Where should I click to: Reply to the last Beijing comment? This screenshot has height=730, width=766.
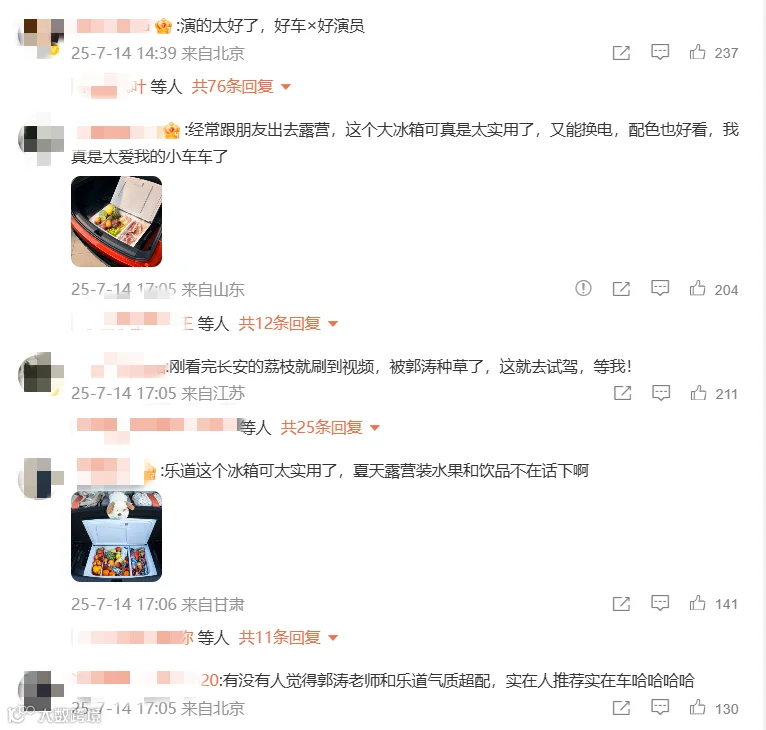point(660,707)
